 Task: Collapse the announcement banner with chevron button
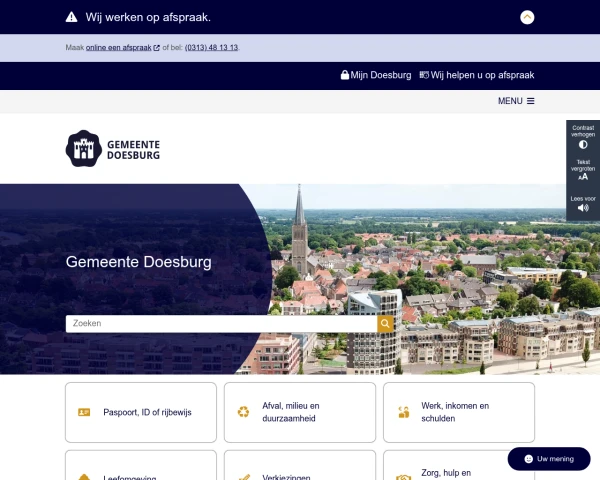[x=527, y=17]
